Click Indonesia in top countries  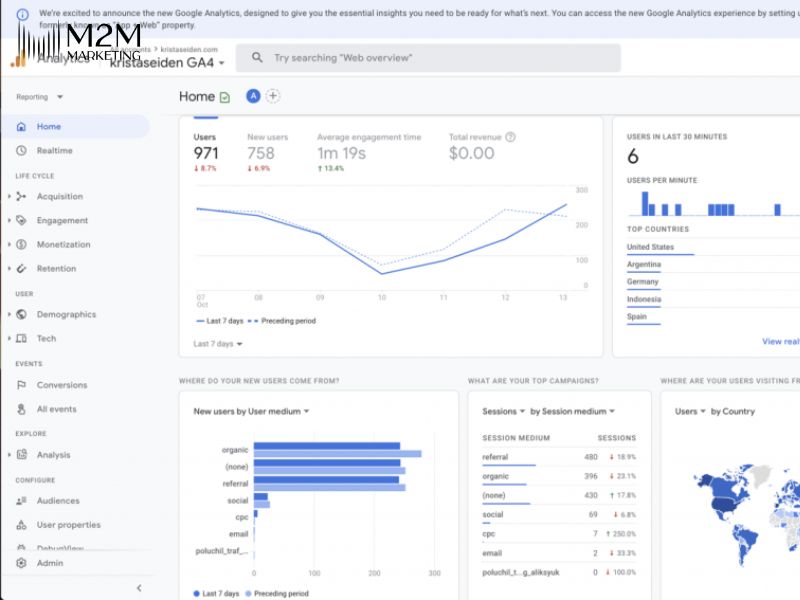pos(643,299)
